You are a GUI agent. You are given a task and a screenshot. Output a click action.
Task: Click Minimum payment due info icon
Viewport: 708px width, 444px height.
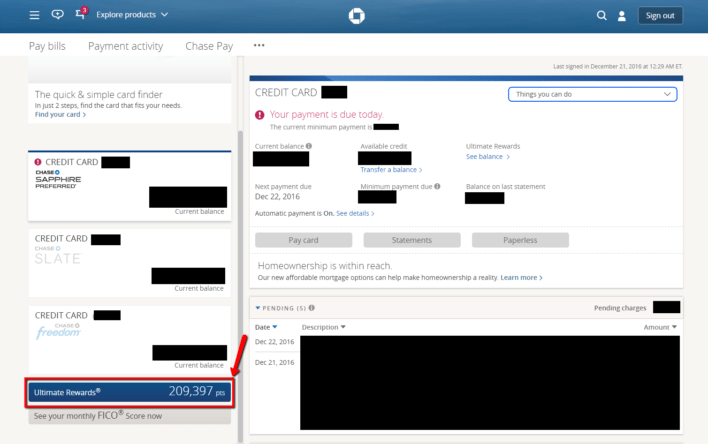click(437, 186)
